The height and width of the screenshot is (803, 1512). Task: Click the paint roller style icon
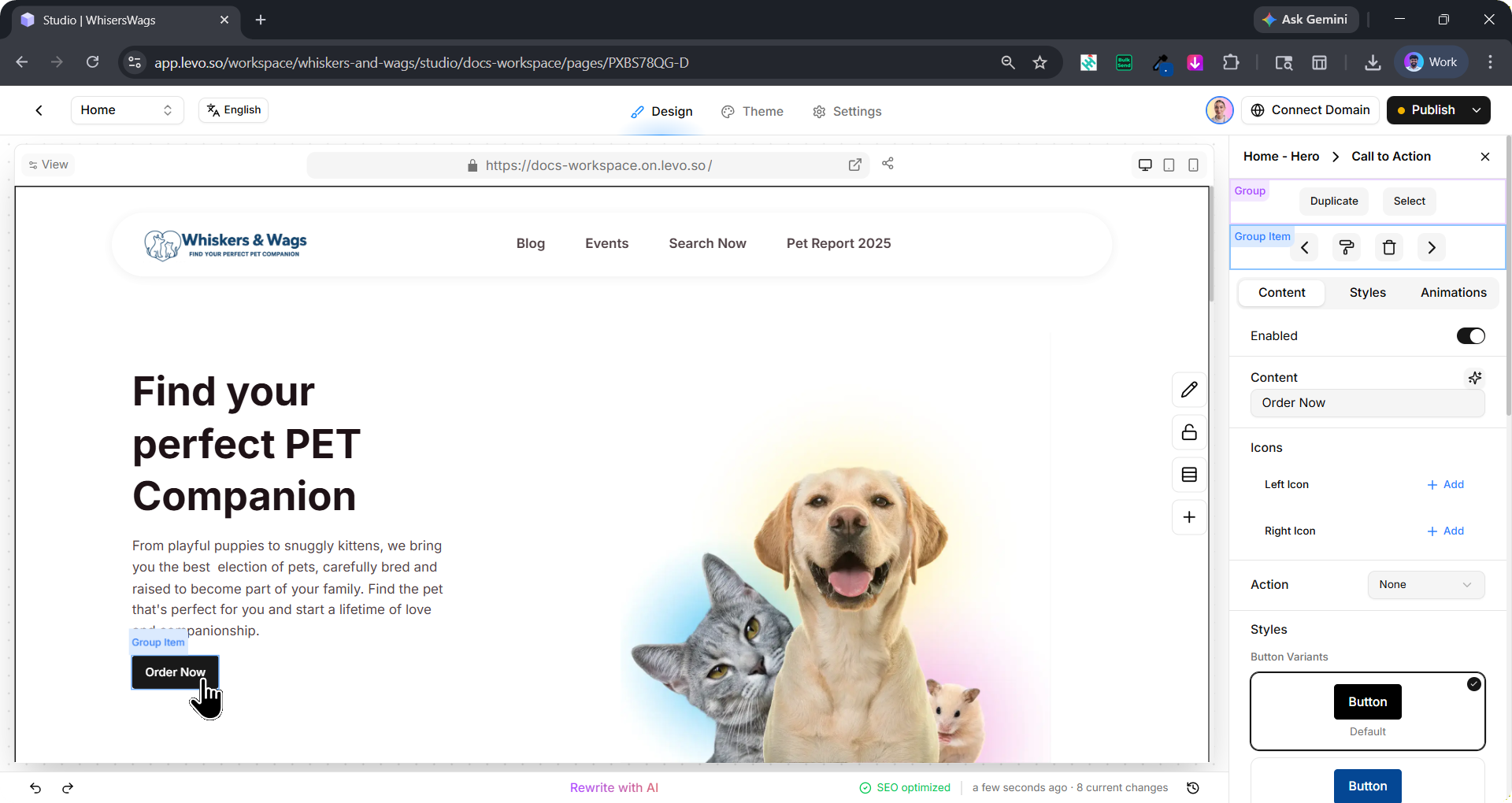click(1347, 247)
